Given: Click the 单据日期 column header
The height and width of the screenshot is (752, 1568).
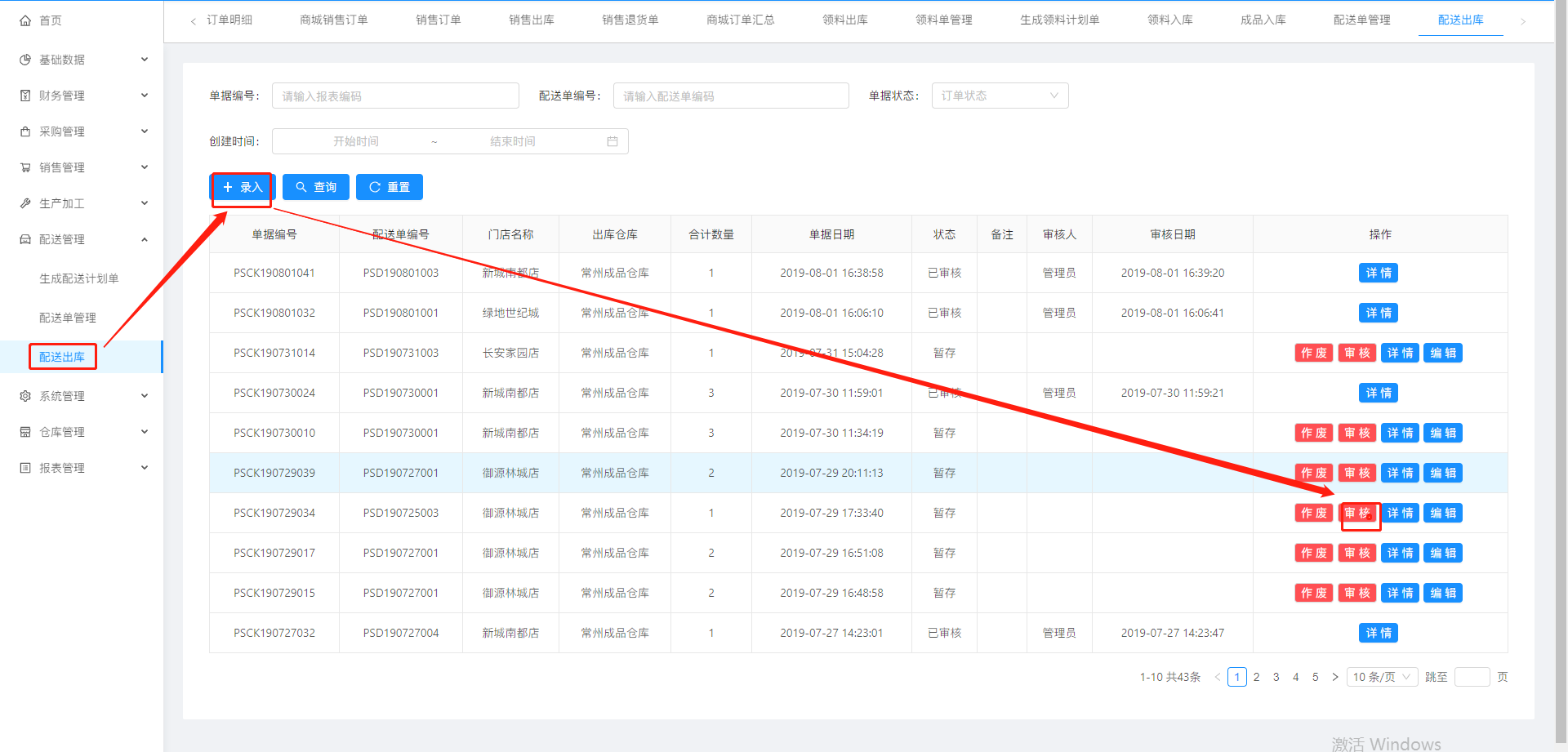Looking at the screenshot, I should point(831,234).
